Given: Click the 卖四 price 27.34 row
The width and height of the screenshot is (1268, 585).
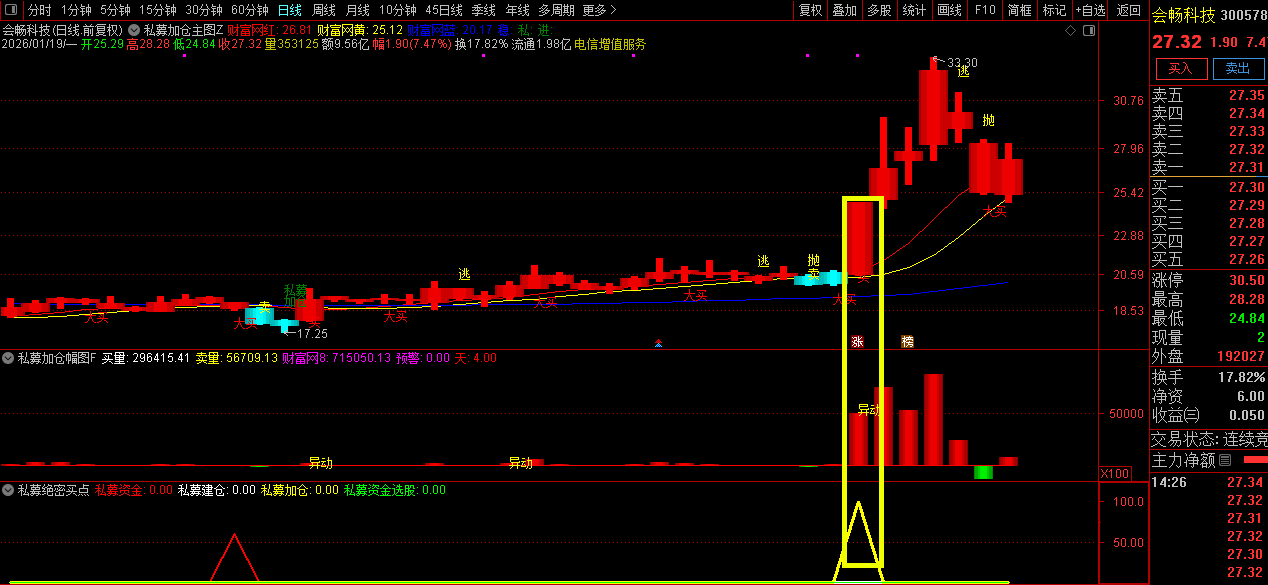Looking at the screenshot, I should [x=1209, y=113].
